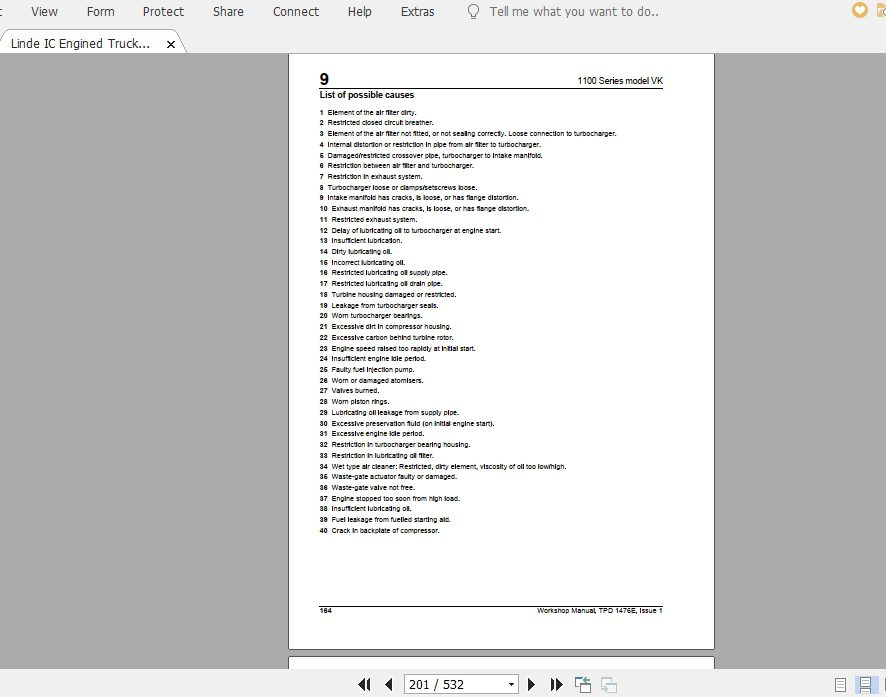This screenshot has width=886, height=697.
Task: Click the 'Tell me what you want to do' search field
Action: [574, 11]
